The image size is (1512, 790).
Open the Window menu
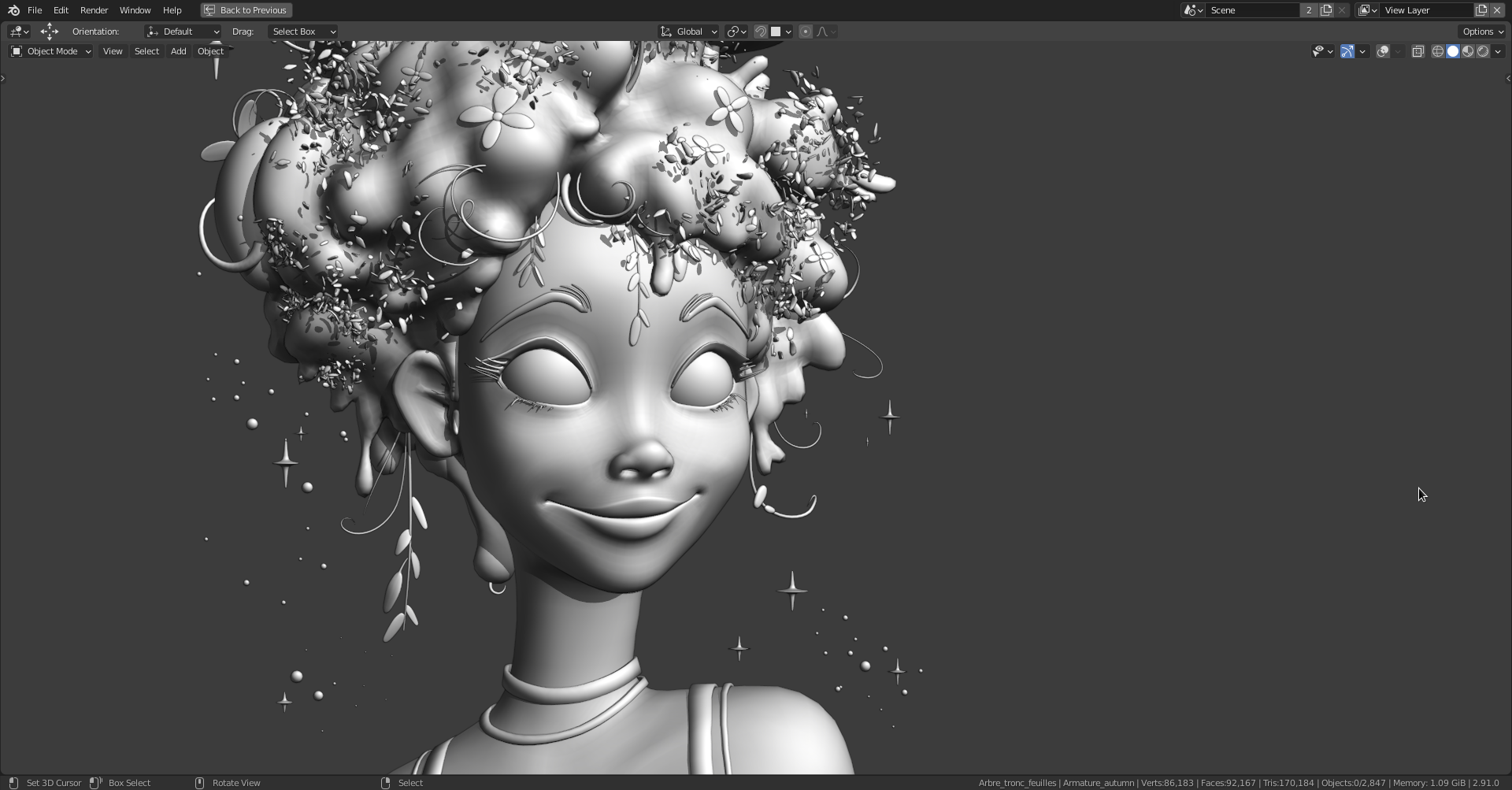[135, 10]
